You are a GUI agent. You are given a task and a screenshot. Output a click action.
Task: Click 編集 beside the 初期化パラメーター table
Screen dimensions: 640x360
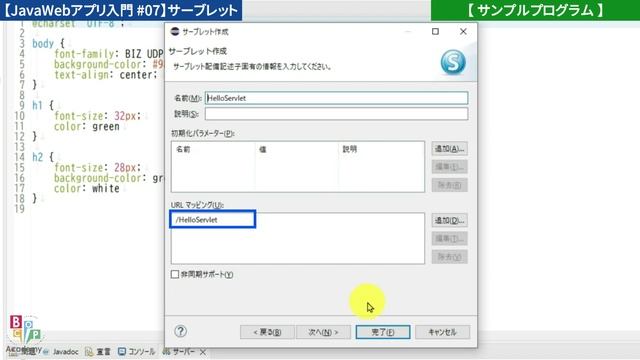click(x=449, y=167)
